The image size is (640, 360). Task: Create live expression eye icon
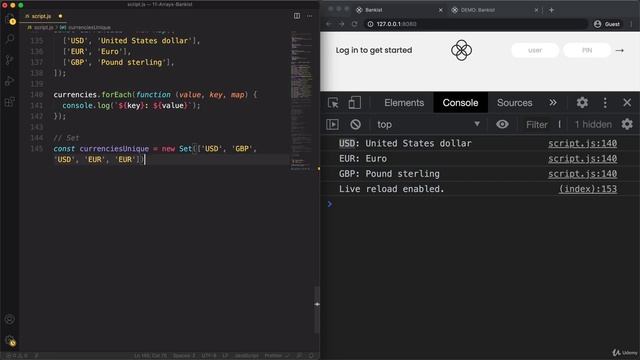(502, 124)
